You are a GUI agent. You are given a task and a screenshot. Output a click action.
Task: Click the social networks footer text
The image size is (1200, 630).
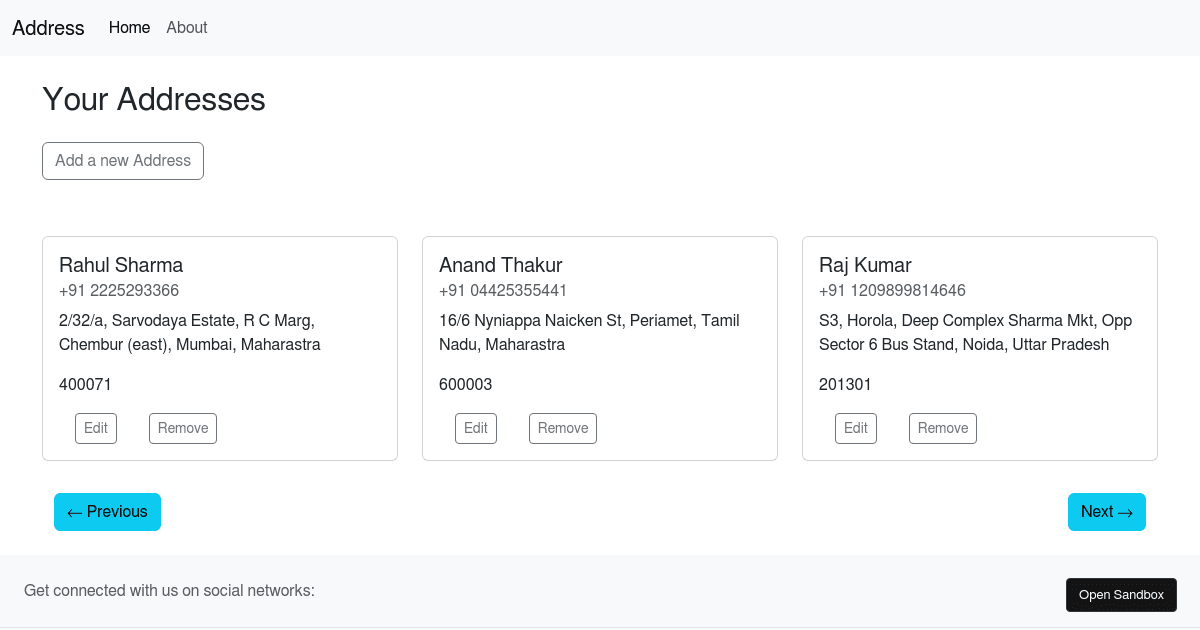pos(169,591)
